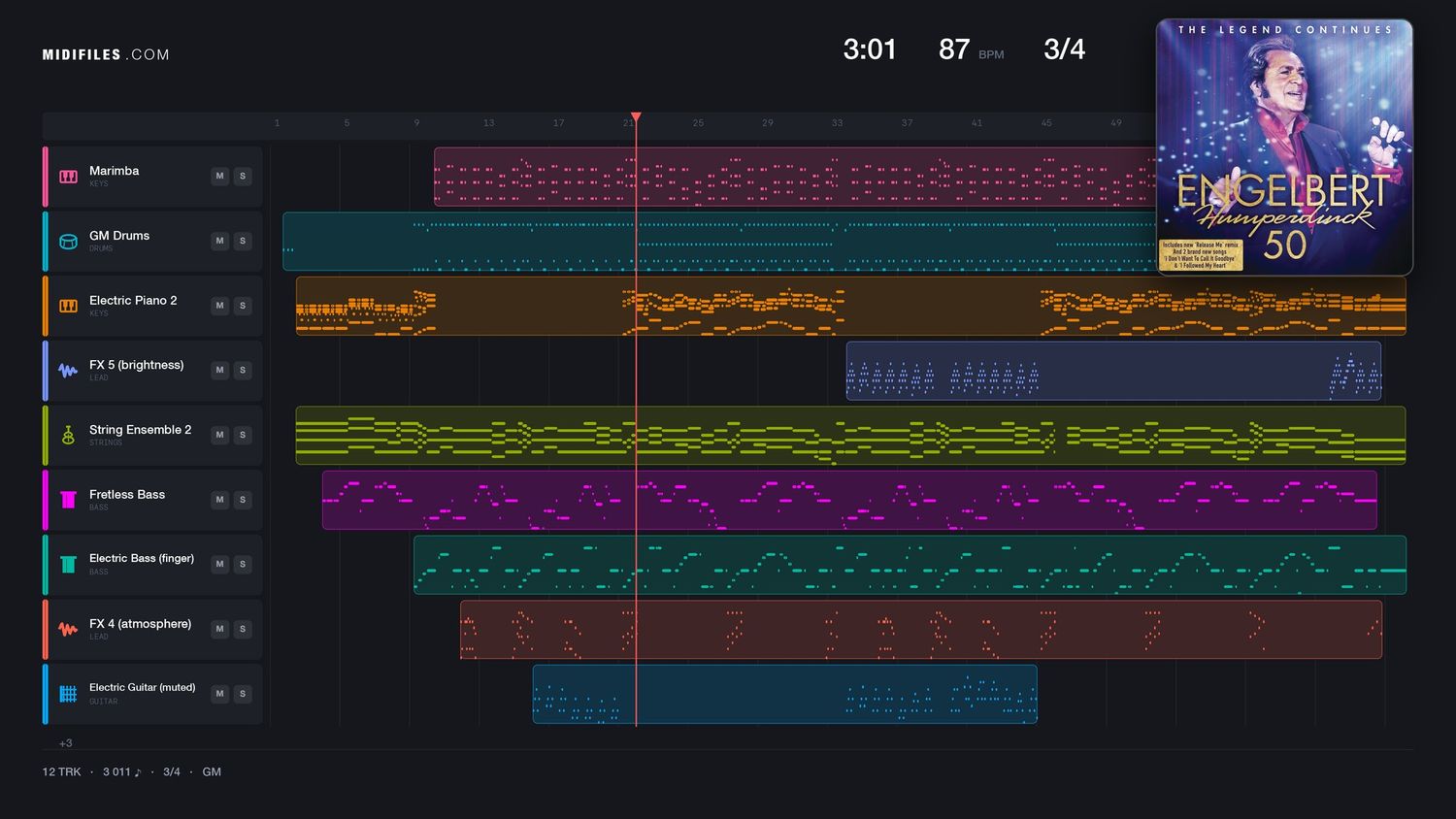The height and width of the screenshot is (819, 1456).
Task: Click the FX 4 (atmosphere) waveform icon
Action: pyautogui.click(x=68, y=630)
